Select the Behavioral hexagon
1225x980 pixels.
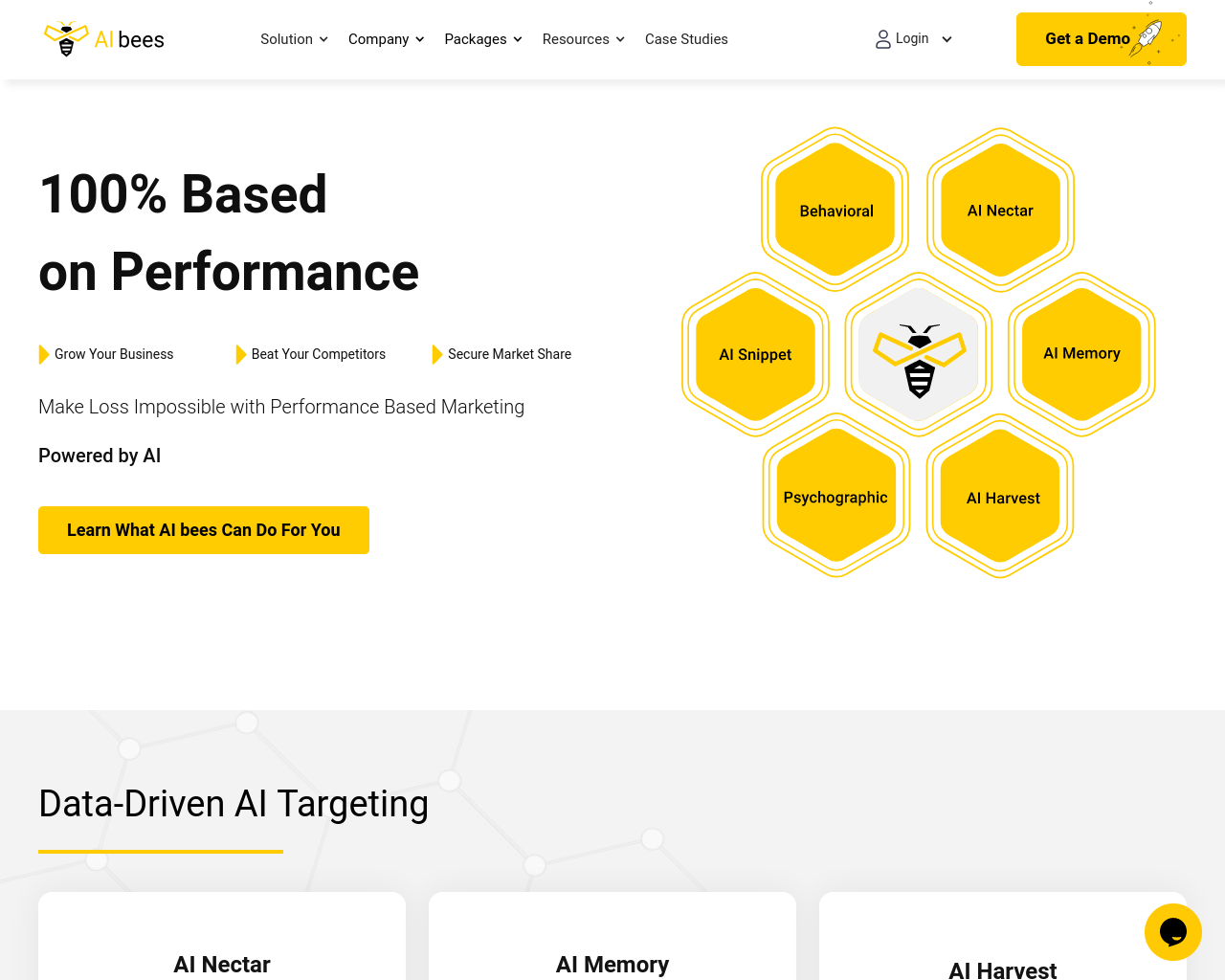[x=835, y=211]
